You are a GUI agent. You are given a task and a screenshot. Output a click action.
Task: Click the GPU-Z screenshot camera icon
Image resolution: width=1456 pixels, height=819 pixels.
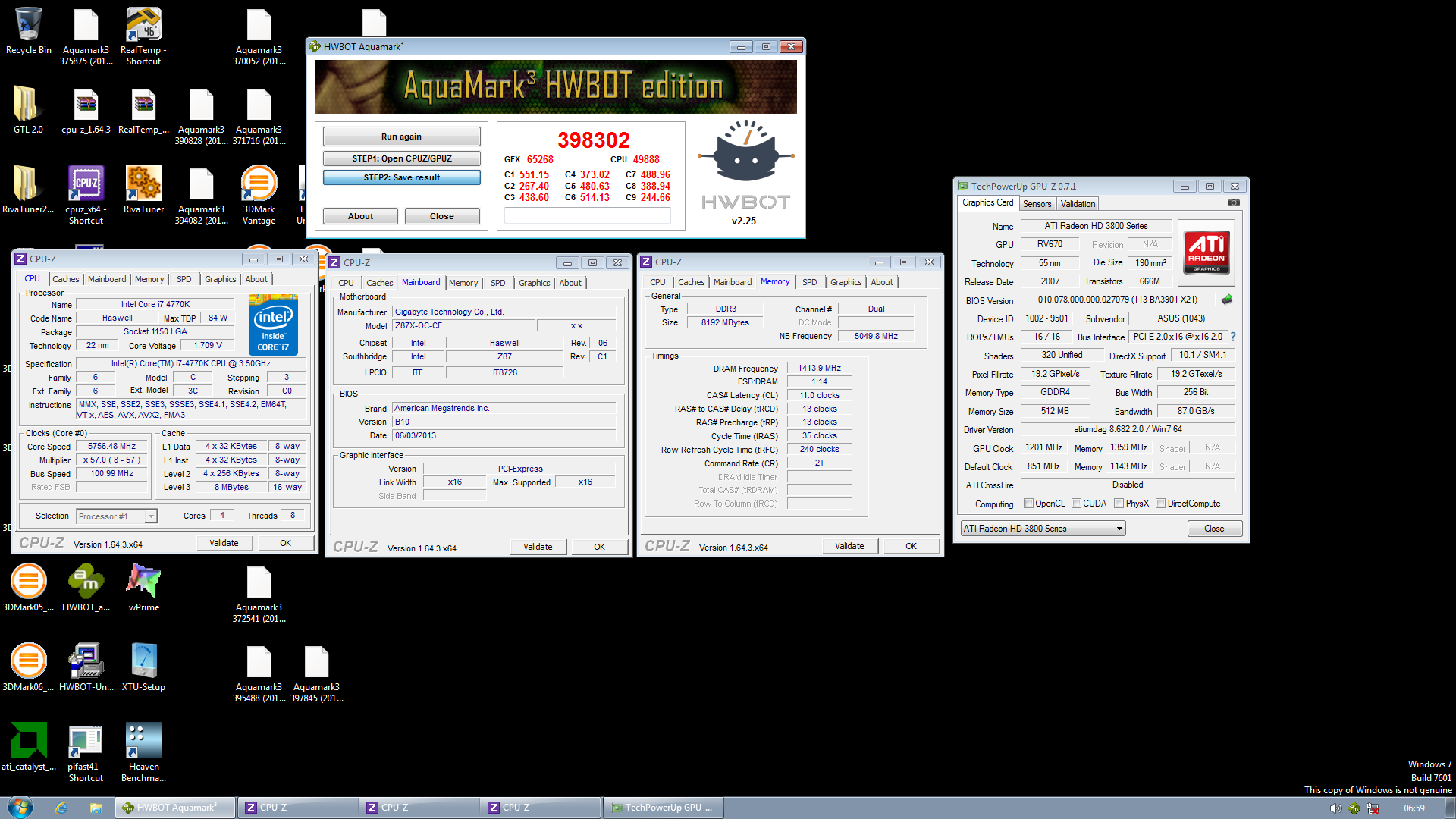[x=1234, y=202]
